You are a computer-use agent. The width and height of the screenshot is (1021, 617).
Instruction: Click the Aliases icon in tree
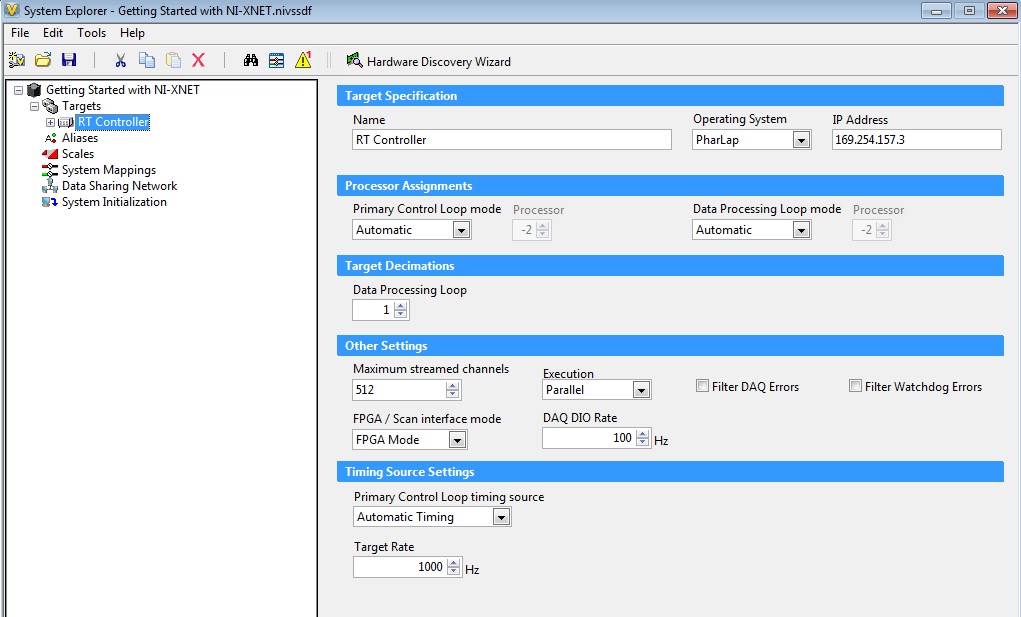click(51, 138)
